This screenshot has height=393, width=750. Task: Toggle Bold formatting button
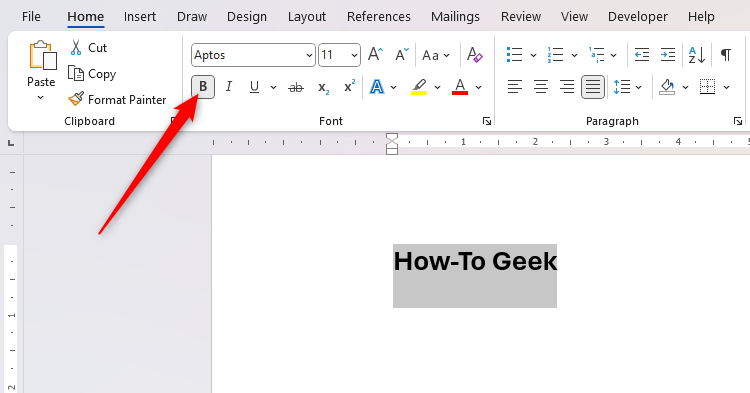pos(203,87)
